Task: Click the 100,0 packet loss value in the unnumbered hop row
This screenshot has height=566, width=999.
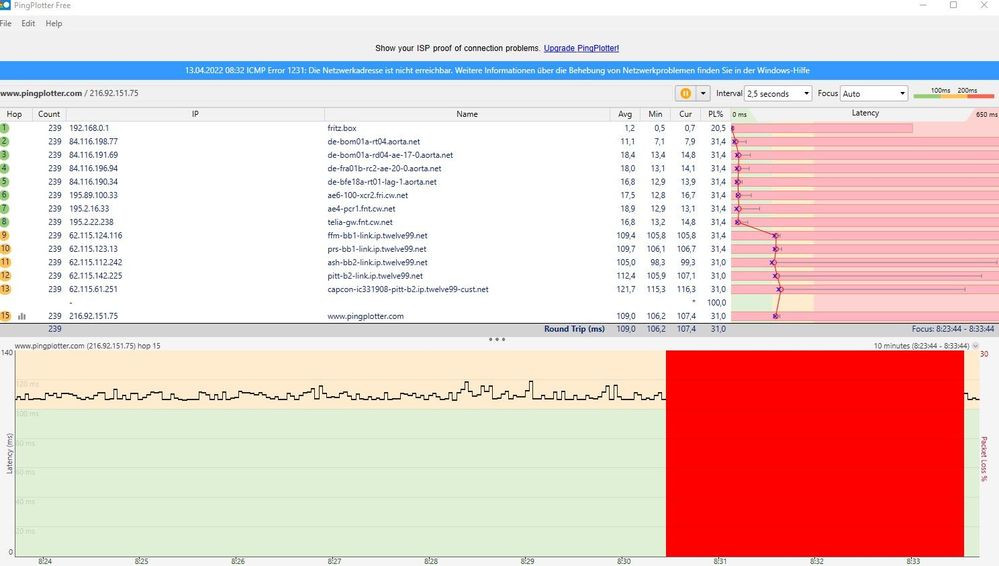Action: coord(716,302)
